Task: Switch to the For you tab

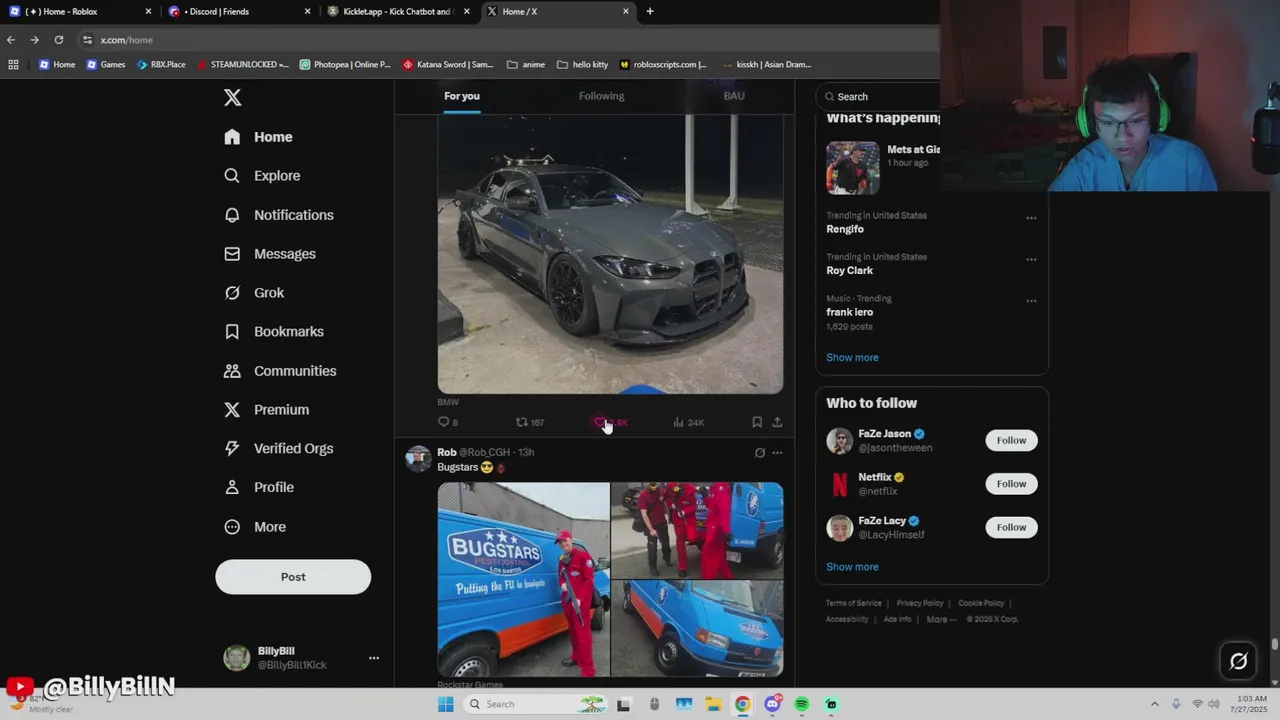Action: (462, 96)
